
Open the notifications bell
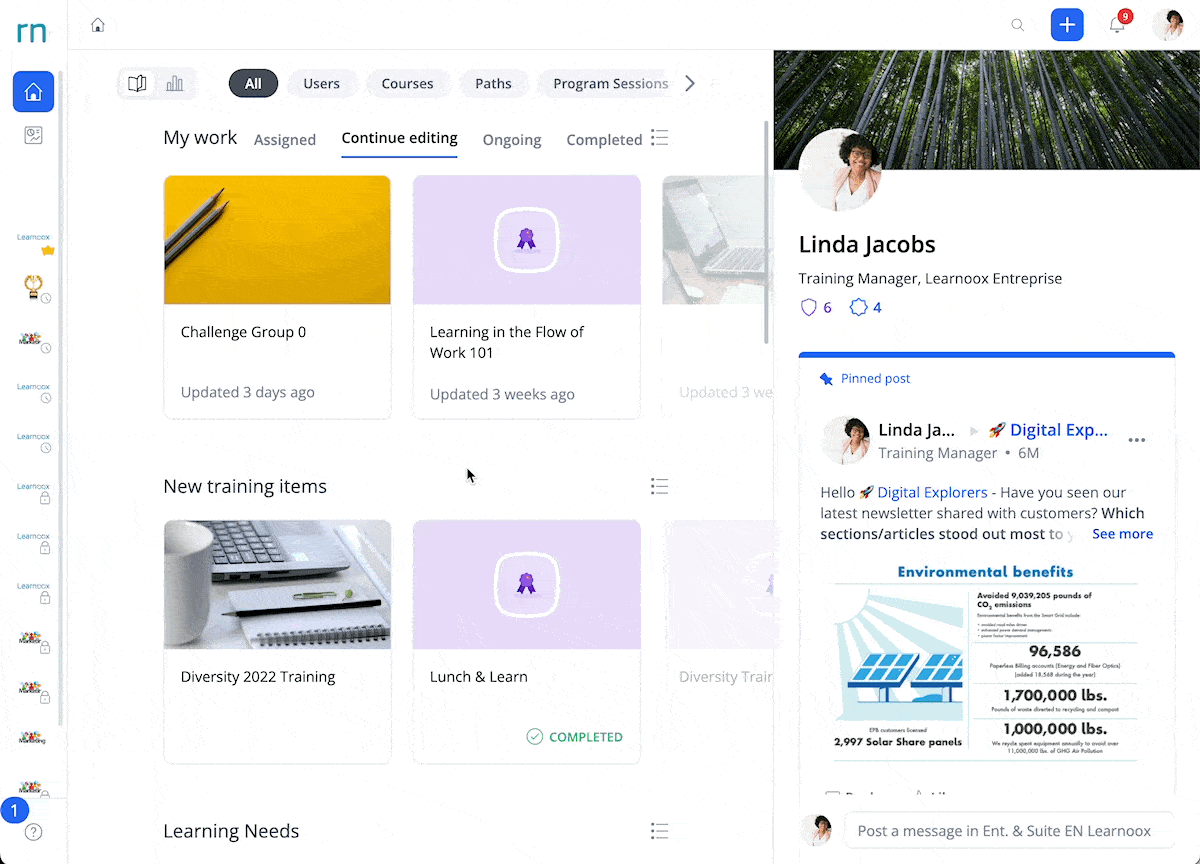coord(1118,25)
